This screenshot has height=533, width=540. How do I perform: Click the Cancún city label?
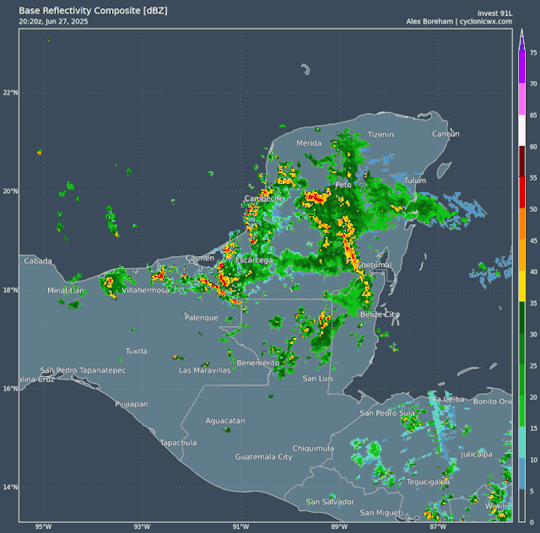coord(445,134)
